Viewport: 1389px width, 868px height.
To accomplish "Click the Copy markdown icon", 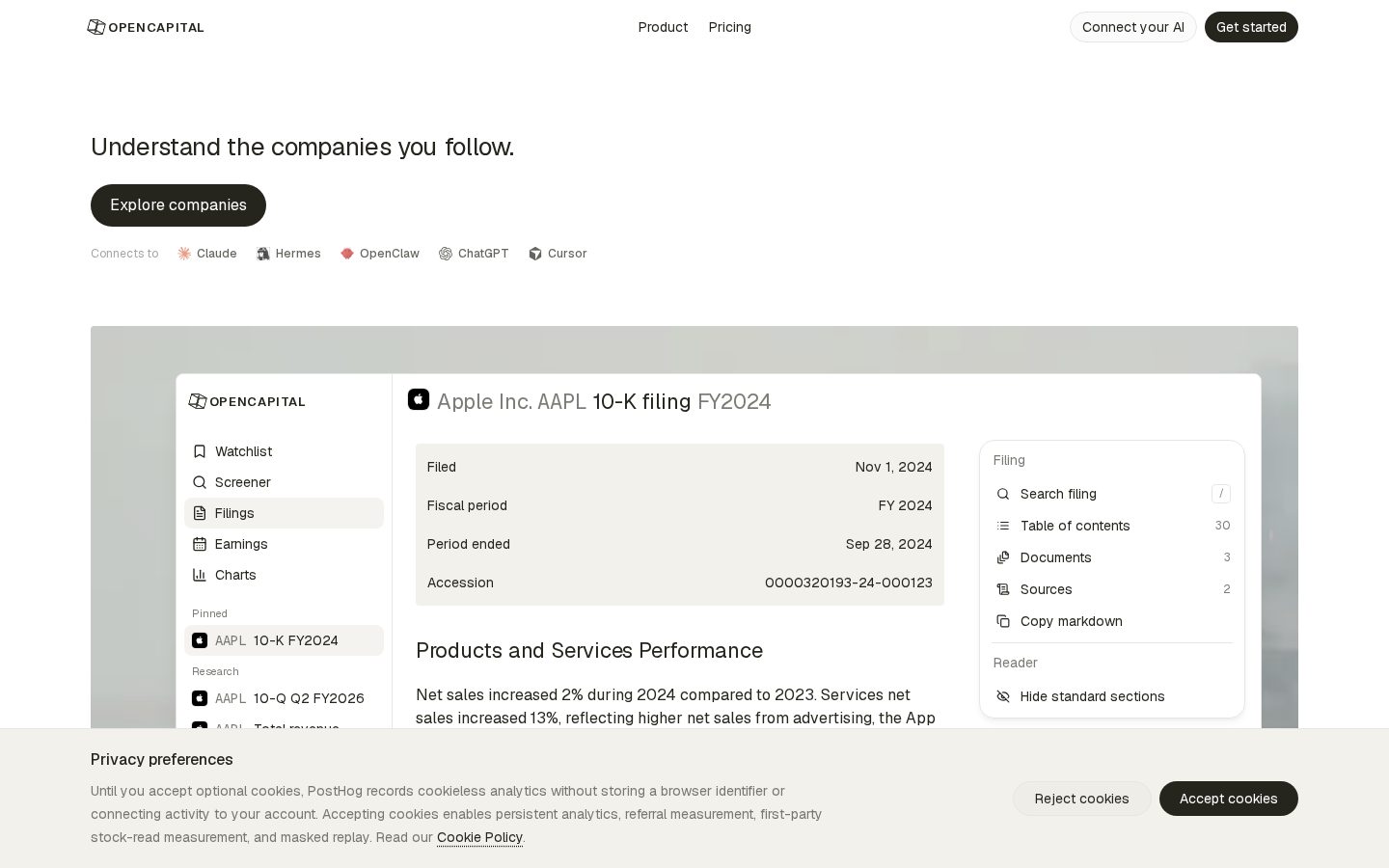I will point(1003,621).
